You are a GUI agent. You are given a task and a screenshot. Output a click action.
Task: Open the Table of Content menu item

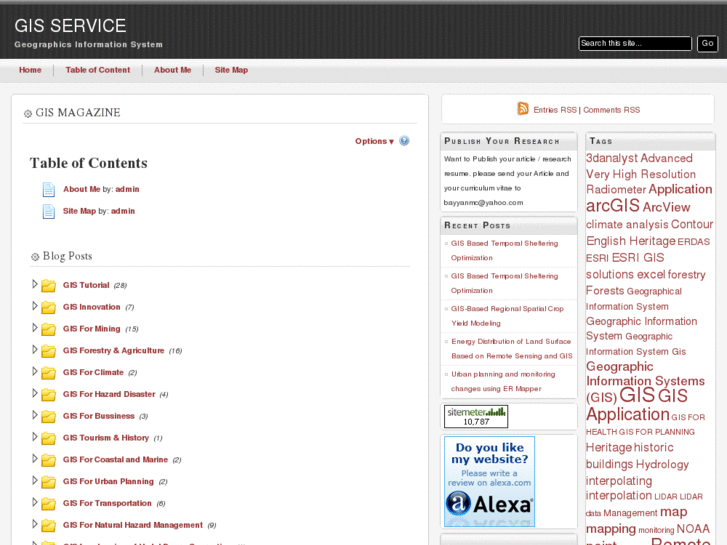pyautogui.click(x=98, y=70)
